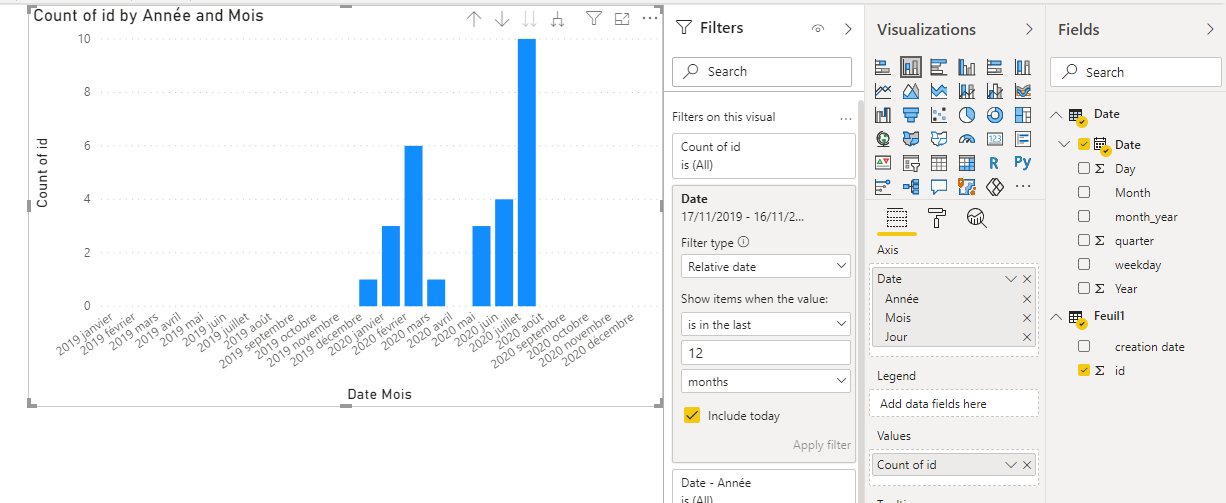The width and height of the screenshot is (1226, 503).
Task: Select the Waterfall chart visual
Action: pos(883,115)
